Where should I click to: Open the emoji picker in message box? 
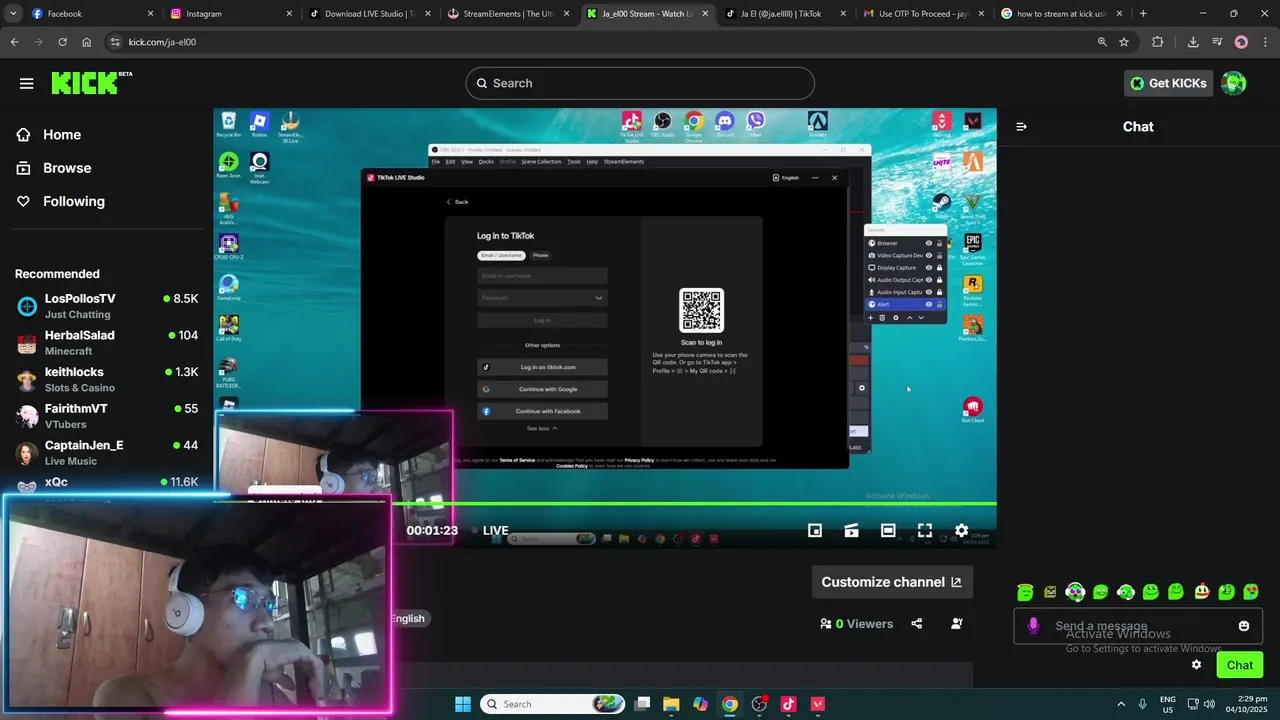coord(1244,626)
